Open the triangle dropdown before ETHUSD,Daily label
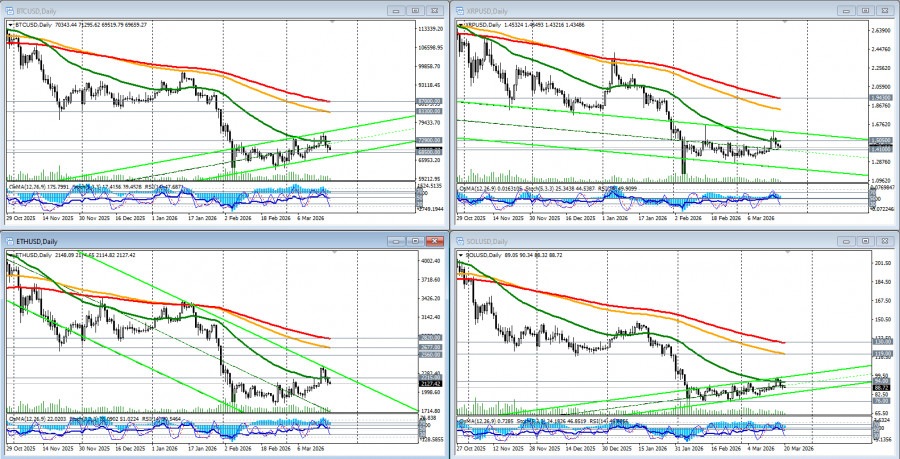The width and height of the screenshot is (900, 459). click(x=11, y=254)
